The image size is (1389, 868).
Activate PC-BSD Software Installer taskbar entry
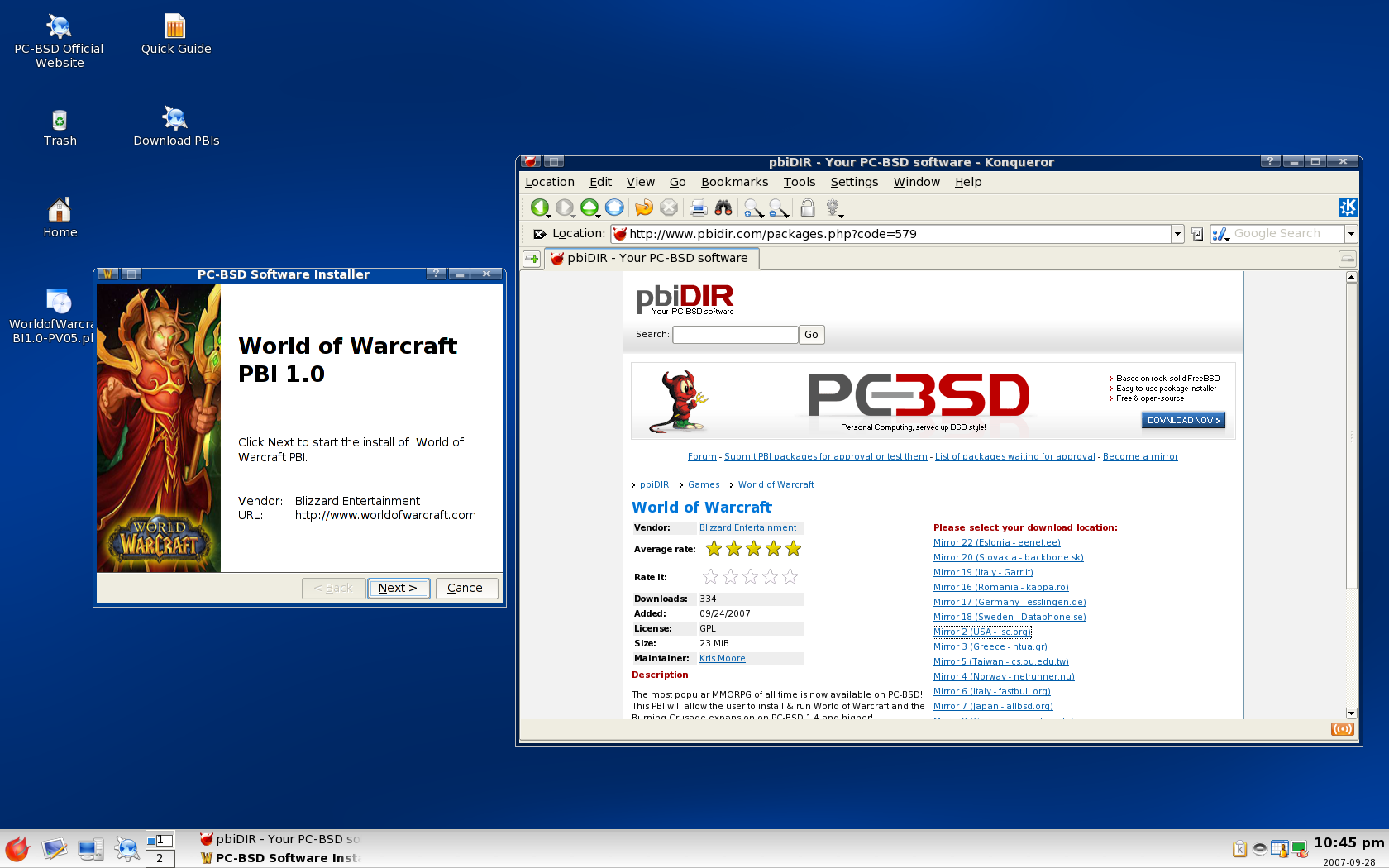(x=279, y=858)
